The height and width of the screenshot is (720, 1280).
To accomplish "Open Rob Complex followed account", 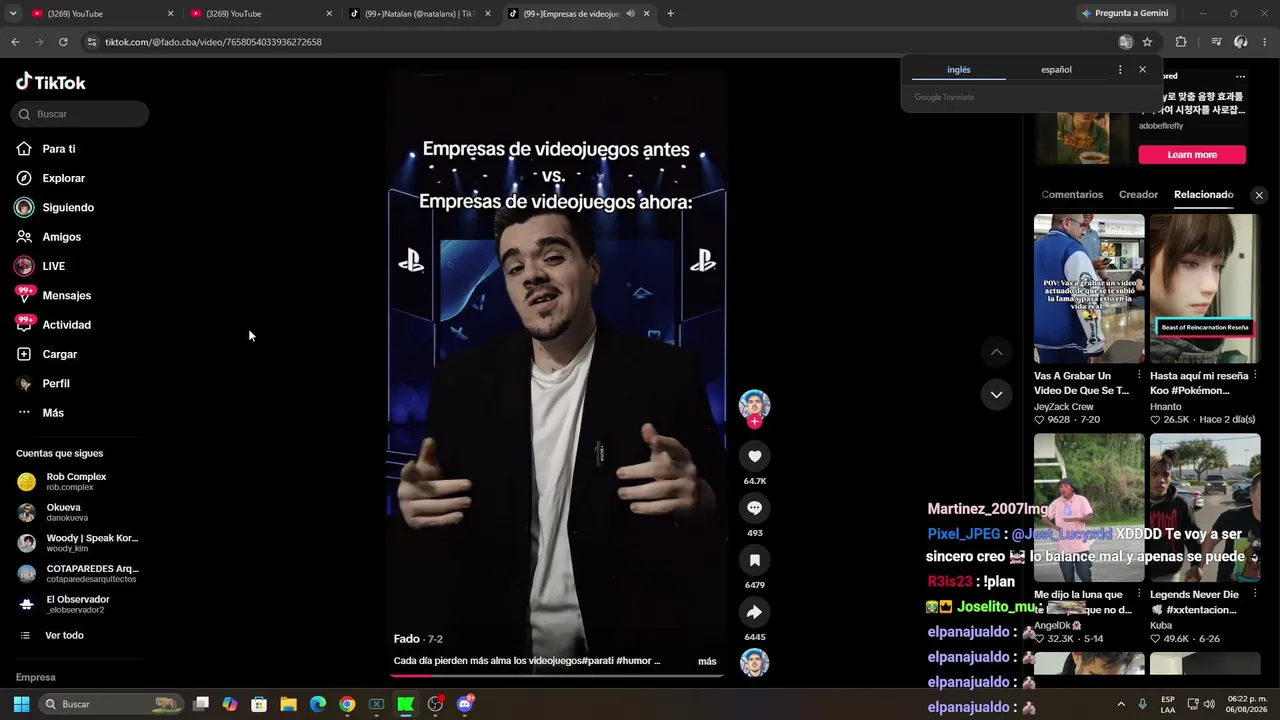I will (x=75, y=481).
